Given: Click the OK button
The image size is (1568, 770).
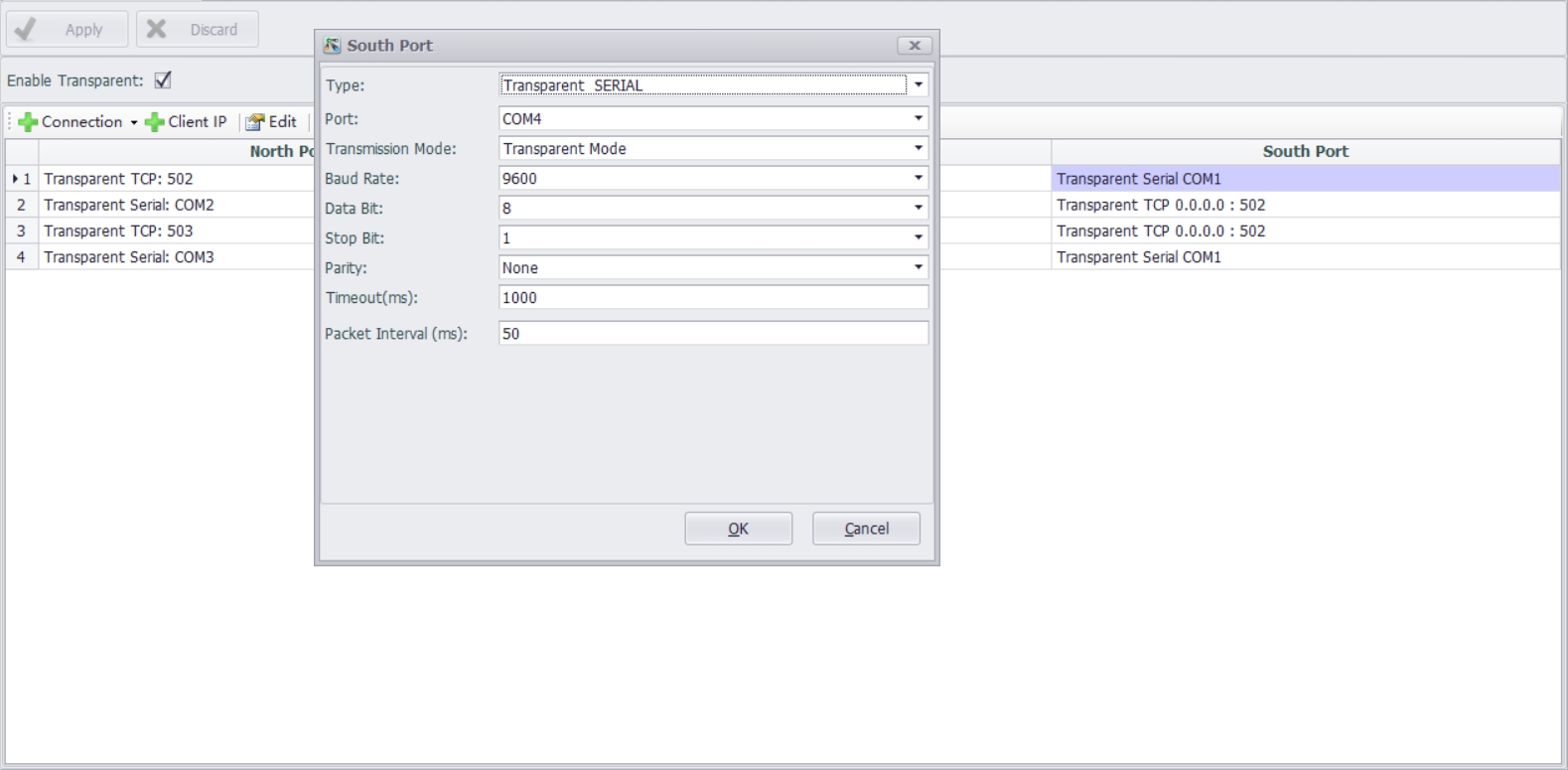Looking at the screenshot, I should 738,529.
